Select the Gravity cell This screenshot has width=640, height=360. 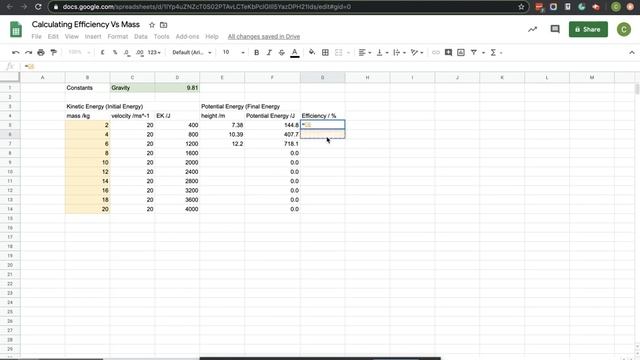tap(132, 88)
